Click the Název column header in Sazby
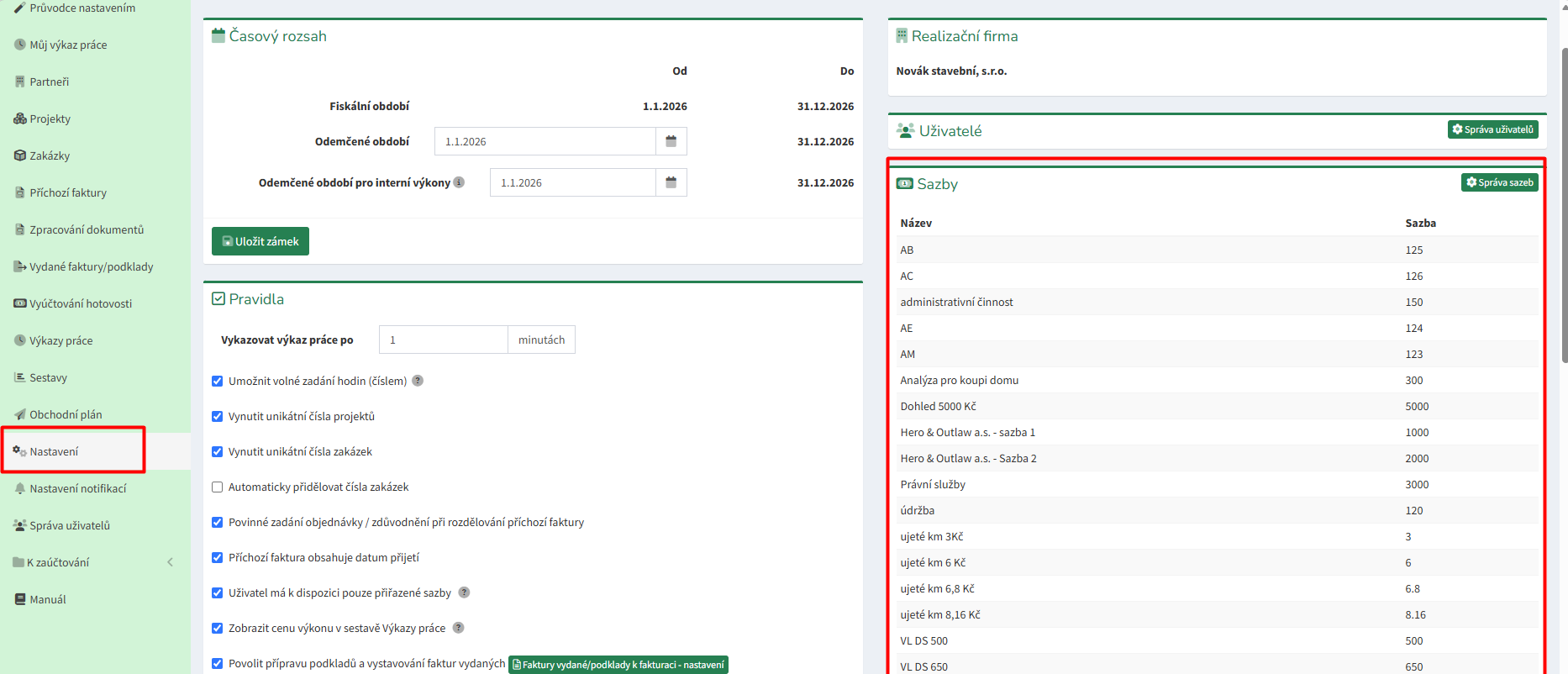1568x674 pixels. point(916,224)
